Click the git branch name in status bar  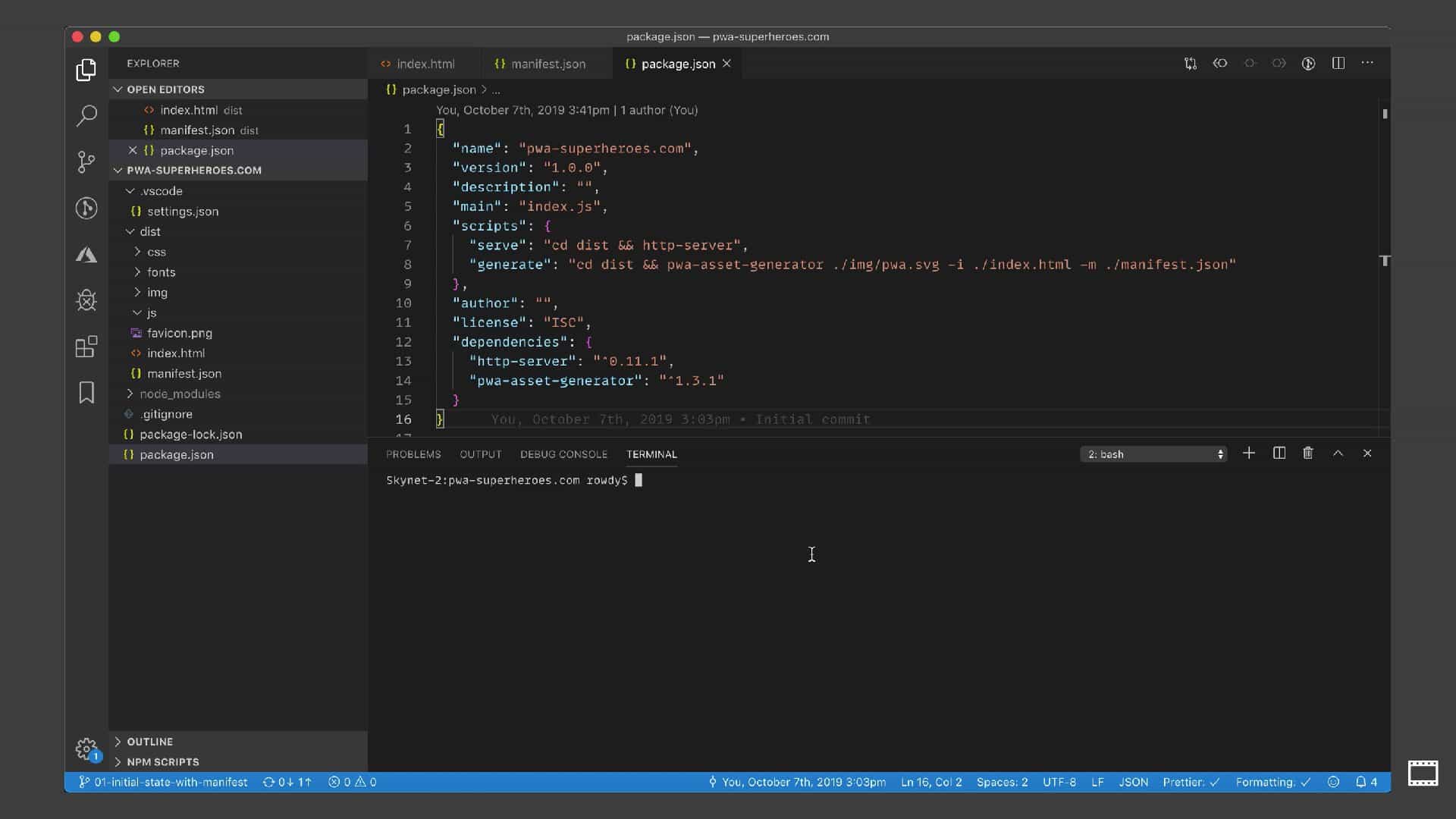pyautogui.click(x=164, y=782)
